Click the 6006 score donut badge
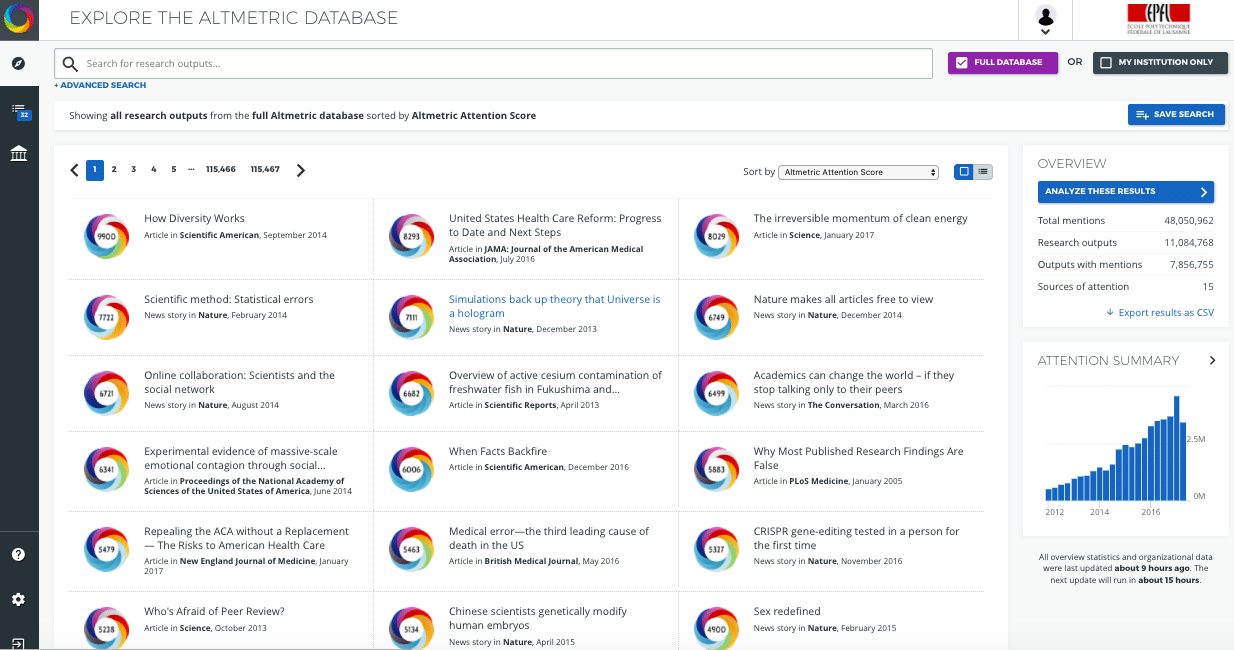 pyautogui.click(x=411, y=469)
